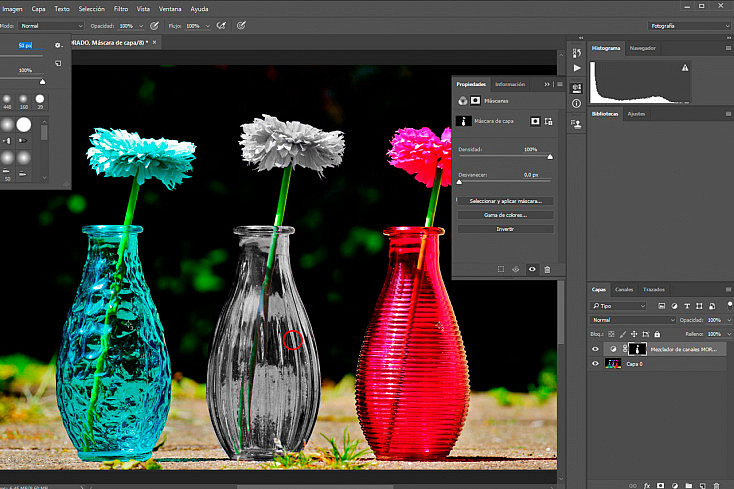Prevent artboard auto-nesting lock icon in Capas
Viewport: 734px width, 489px height.
[646, 334]
